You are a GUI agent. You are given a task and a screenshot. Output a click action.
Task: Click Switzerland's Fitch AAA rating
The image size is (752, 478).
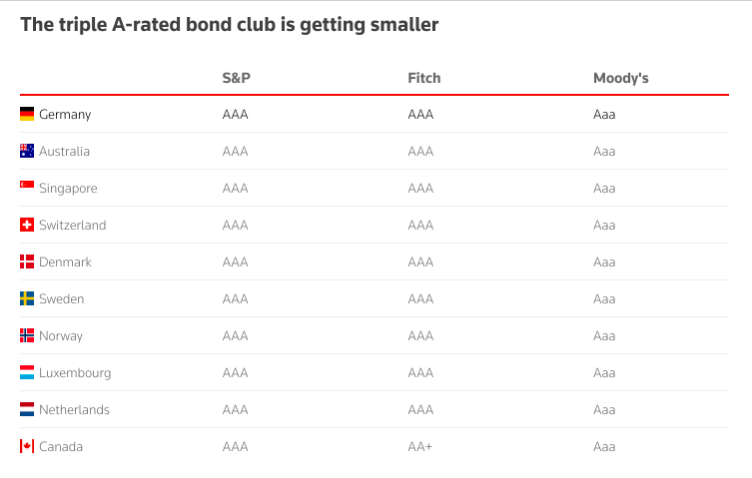click(421, 225)
